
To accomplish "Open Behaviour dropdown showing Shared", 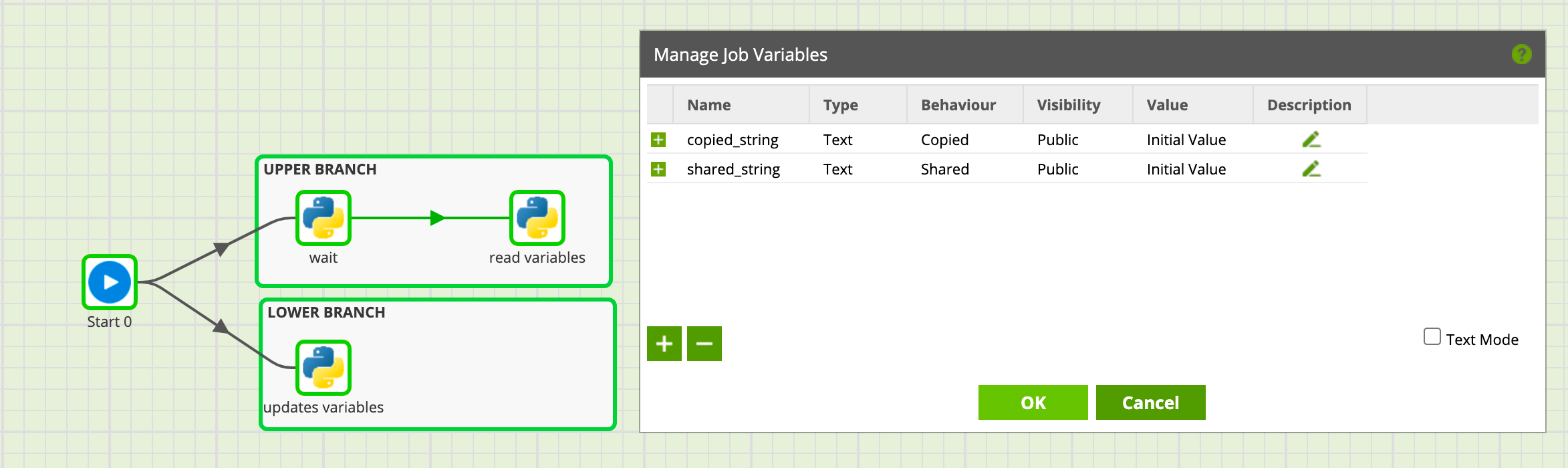I will pyautogui.click(x=944, y=169).
